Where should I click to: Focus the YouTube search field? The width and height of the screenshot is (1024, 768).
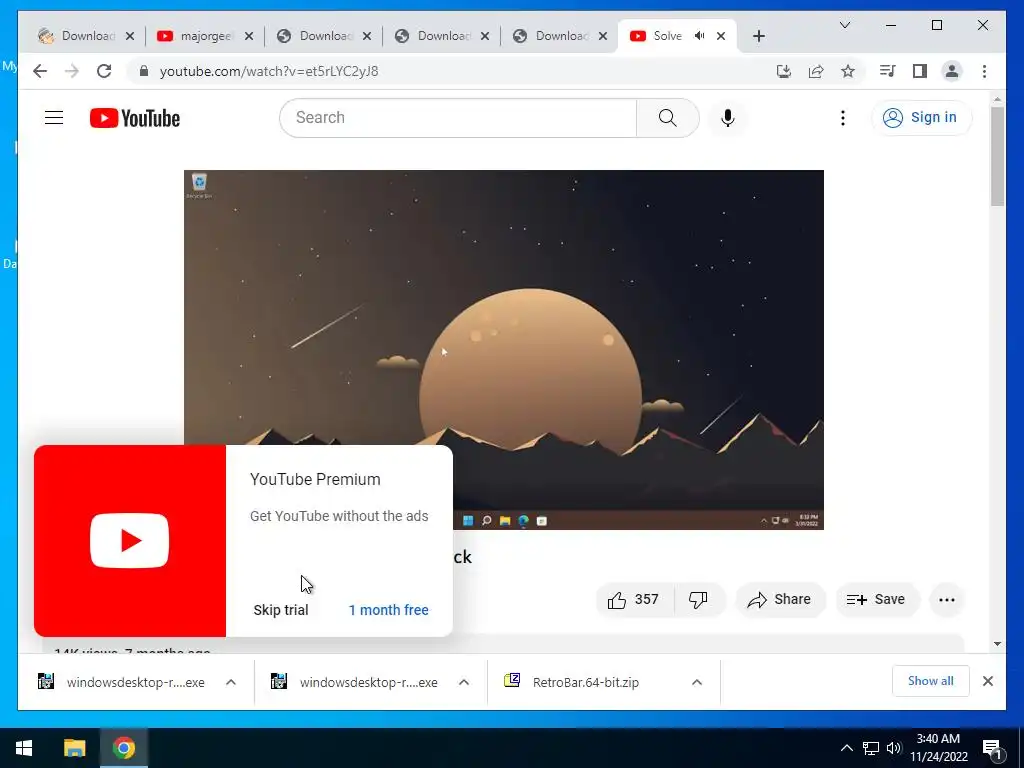click(x=458, y=118)
